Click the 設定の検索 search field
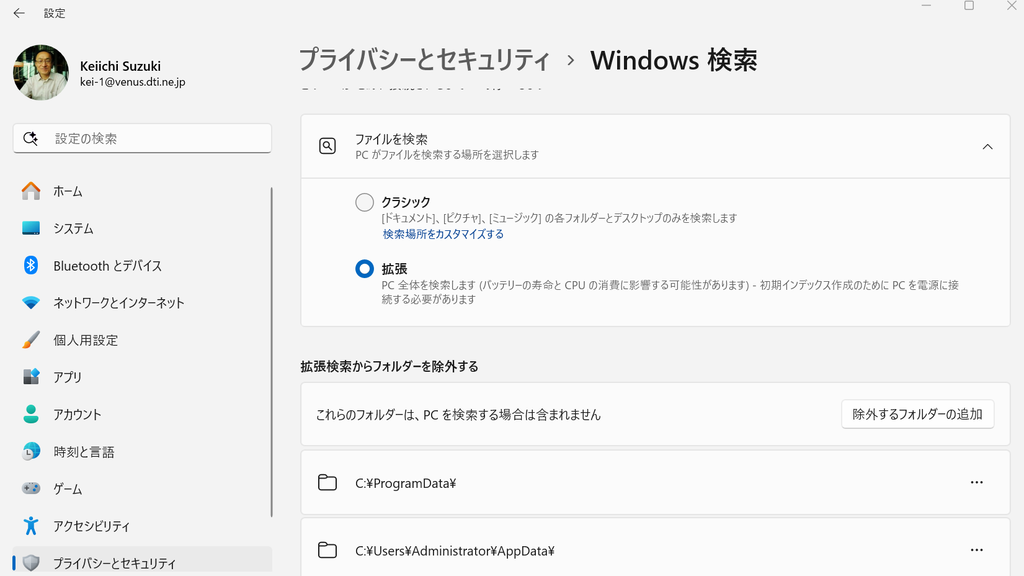This screenshot has width=1024, height=576. (x=142, y=138)
